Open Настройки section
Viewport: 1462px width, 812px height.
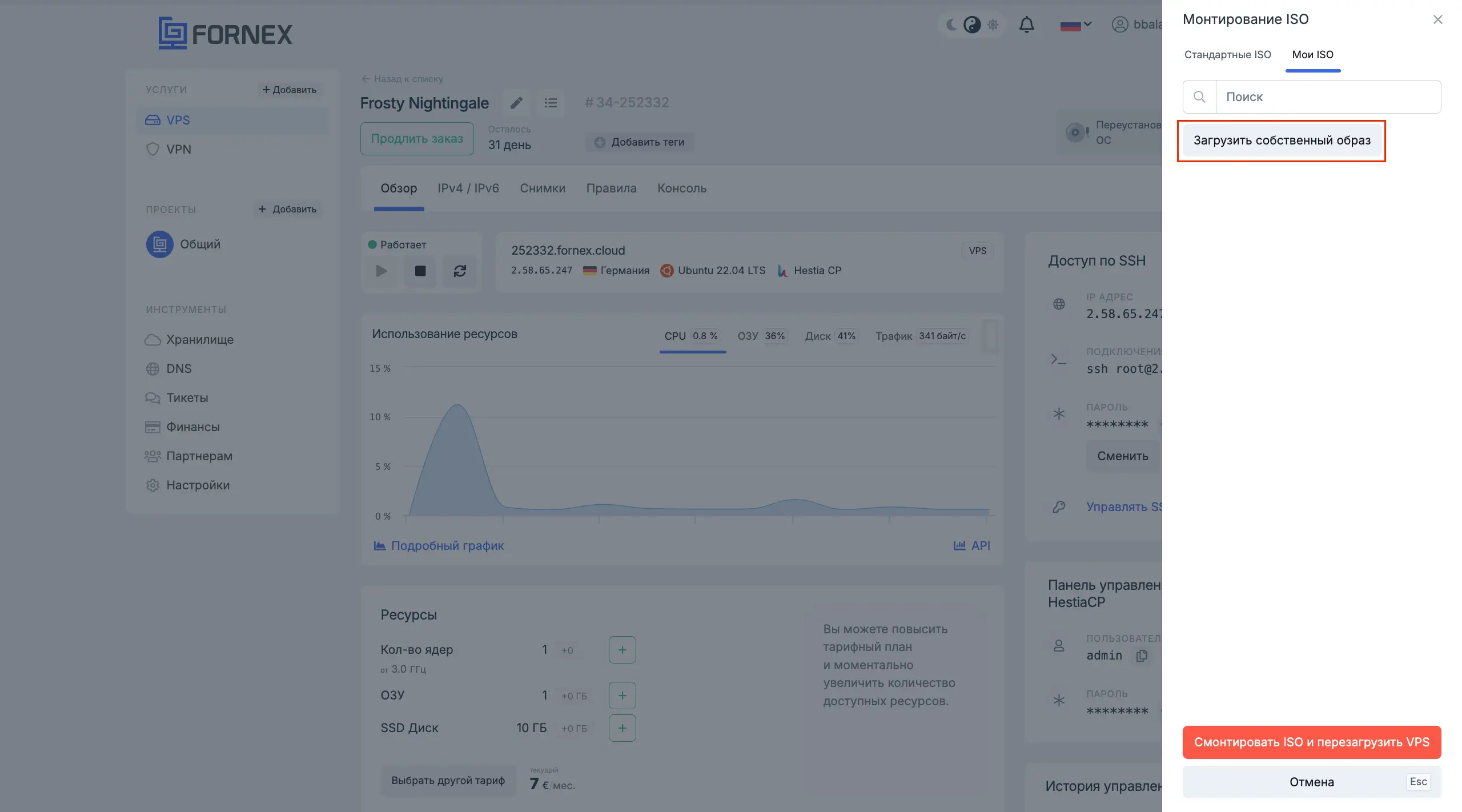tap(187, 485)
